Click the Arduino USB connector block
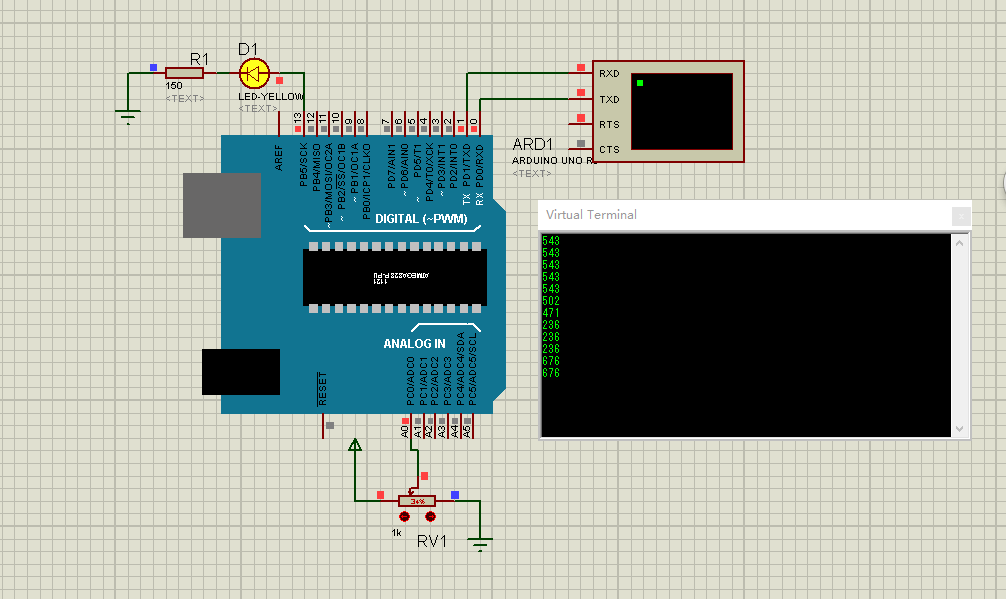Image resolution: width=1006 pixels, height=599 pixels. [x=222, y=205]
